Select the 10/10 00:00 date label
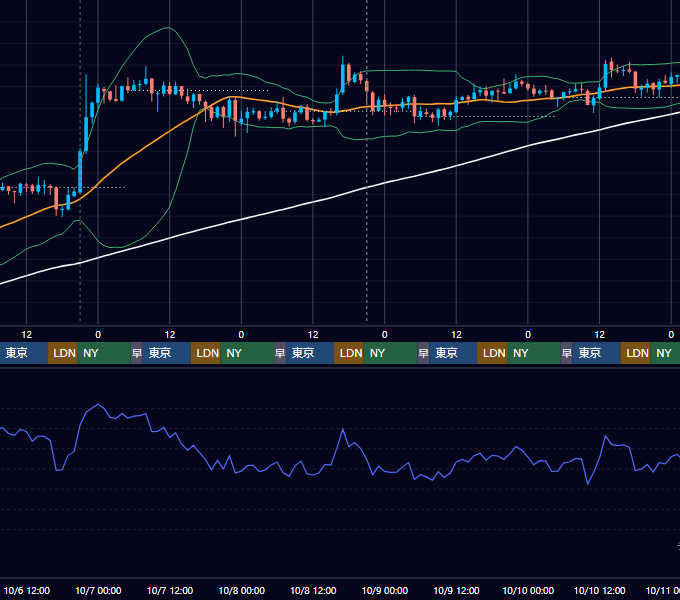Screen dimensions: 680x600 coord(528,590)
